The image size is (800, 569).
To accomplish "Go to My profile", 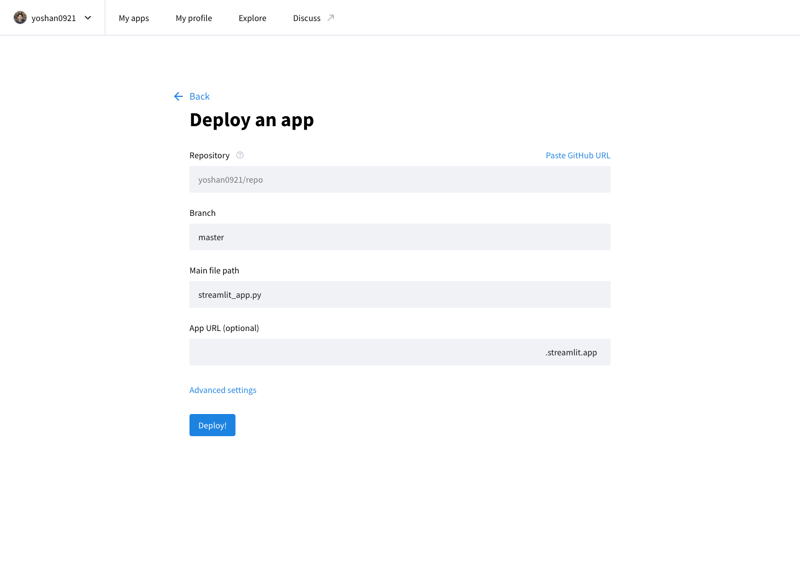I will 193,18.
